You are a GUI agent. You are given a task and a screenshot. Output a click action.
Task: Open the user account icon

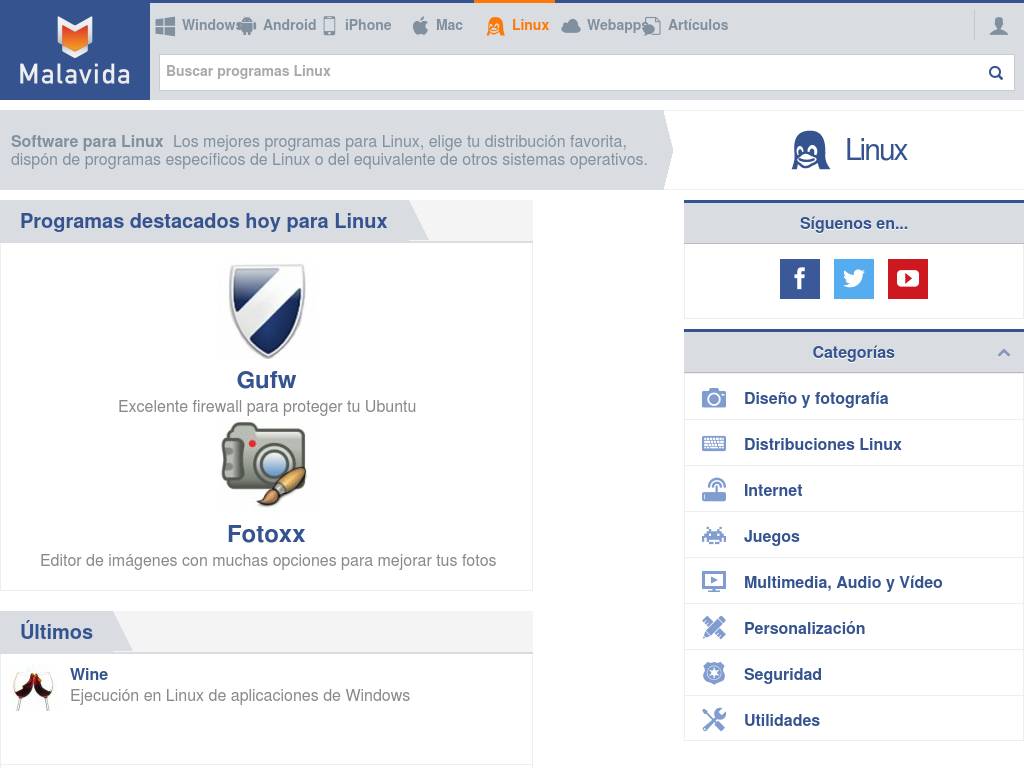(999, 26)
